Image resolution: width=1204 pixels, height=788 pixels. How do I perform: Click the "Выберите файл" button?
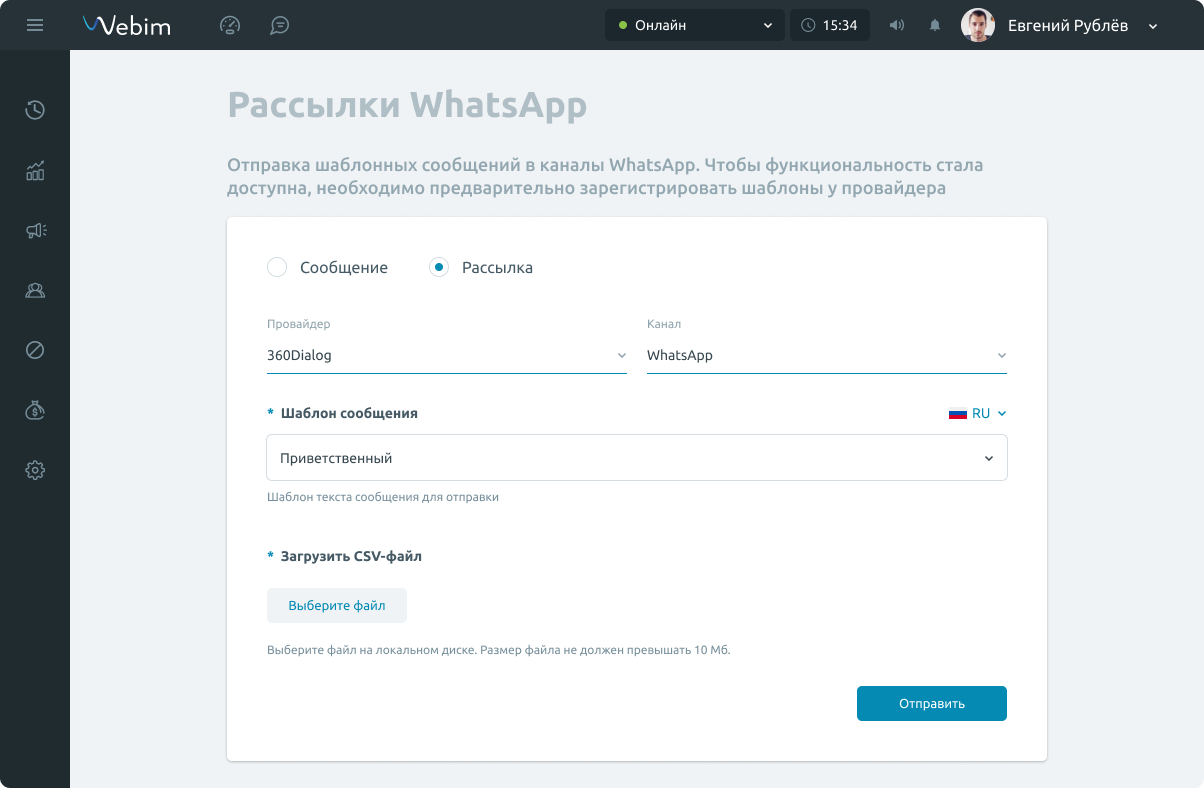point(336,606)
